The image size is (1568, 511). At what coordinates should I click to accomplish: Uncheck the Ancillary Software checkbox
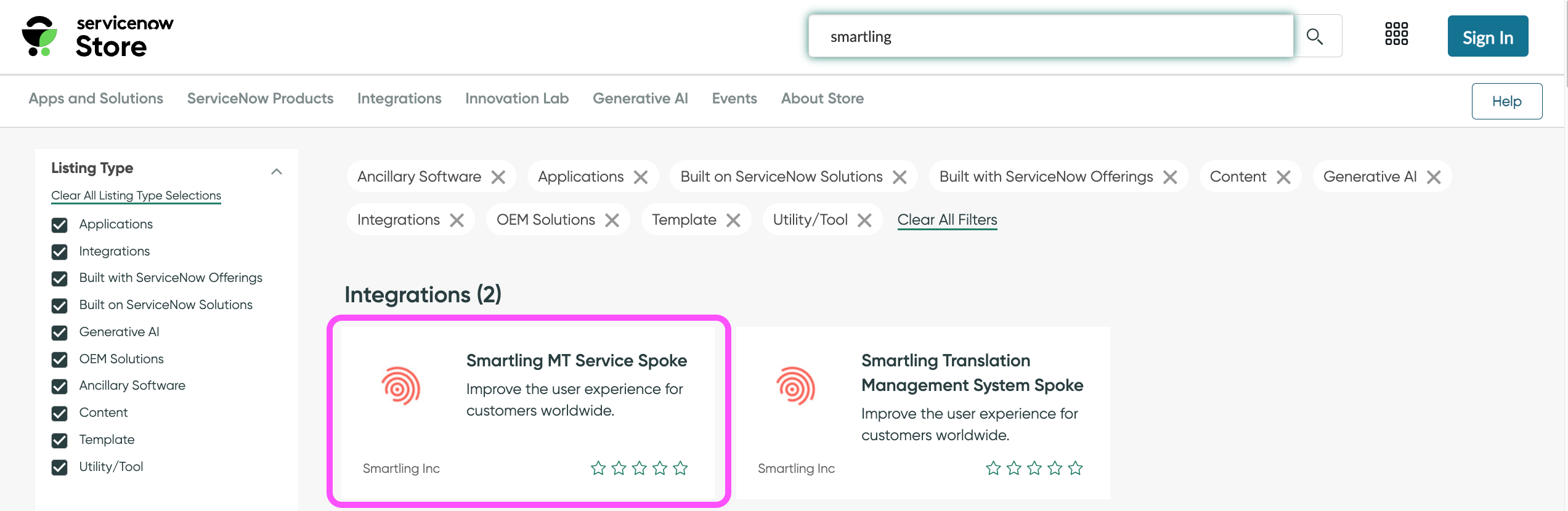pos(60,387)
